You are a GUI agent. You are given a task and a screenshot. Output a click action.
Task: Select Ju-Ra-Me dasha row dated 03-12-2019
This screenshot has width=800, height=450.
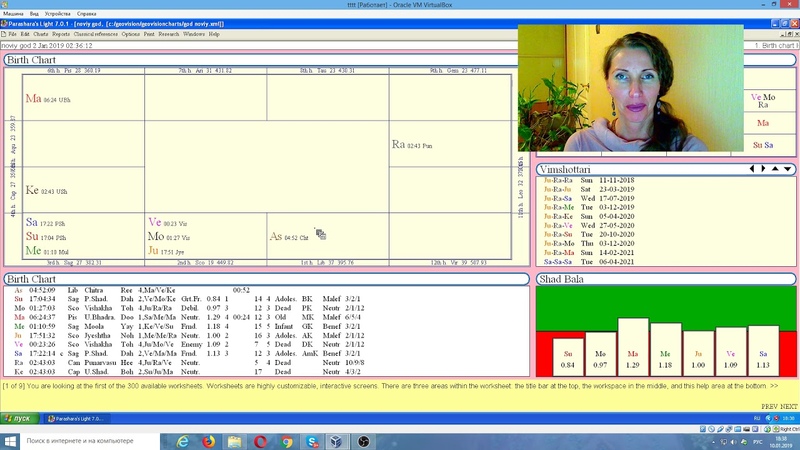click(x=589, y=207)
